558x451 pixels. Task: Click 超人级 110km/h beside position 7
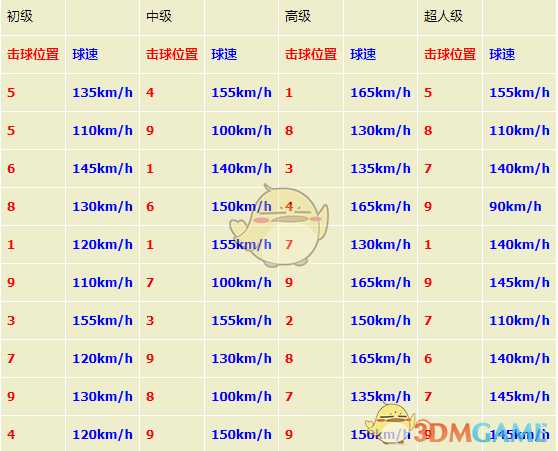[x=519, y=320]
